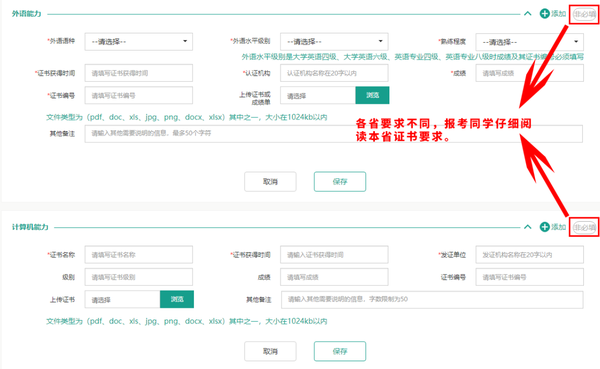
Task: Open the 熟练程度 dropdown
Action: click(530, 42)
